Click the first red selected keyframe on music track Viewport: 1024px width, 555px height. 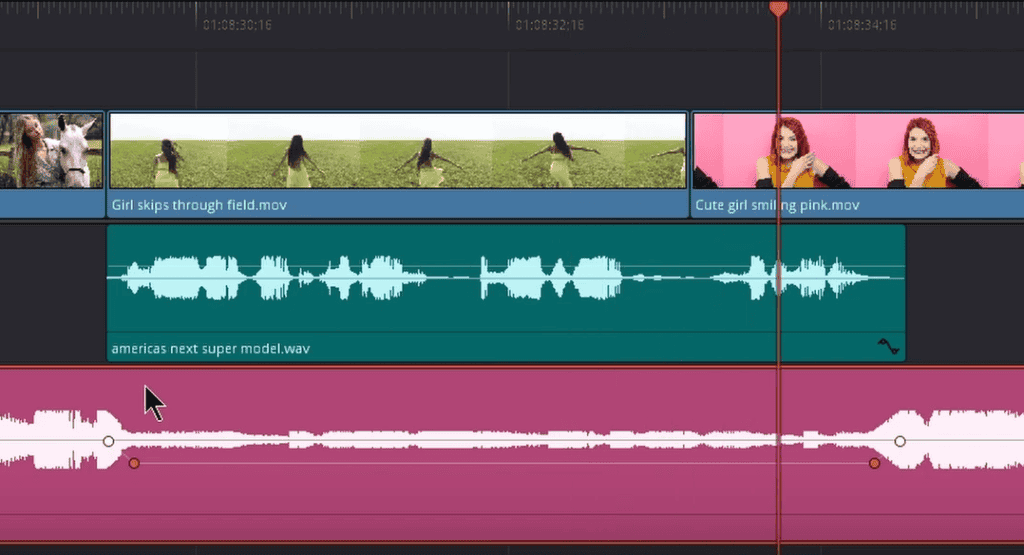click(134, 463)
